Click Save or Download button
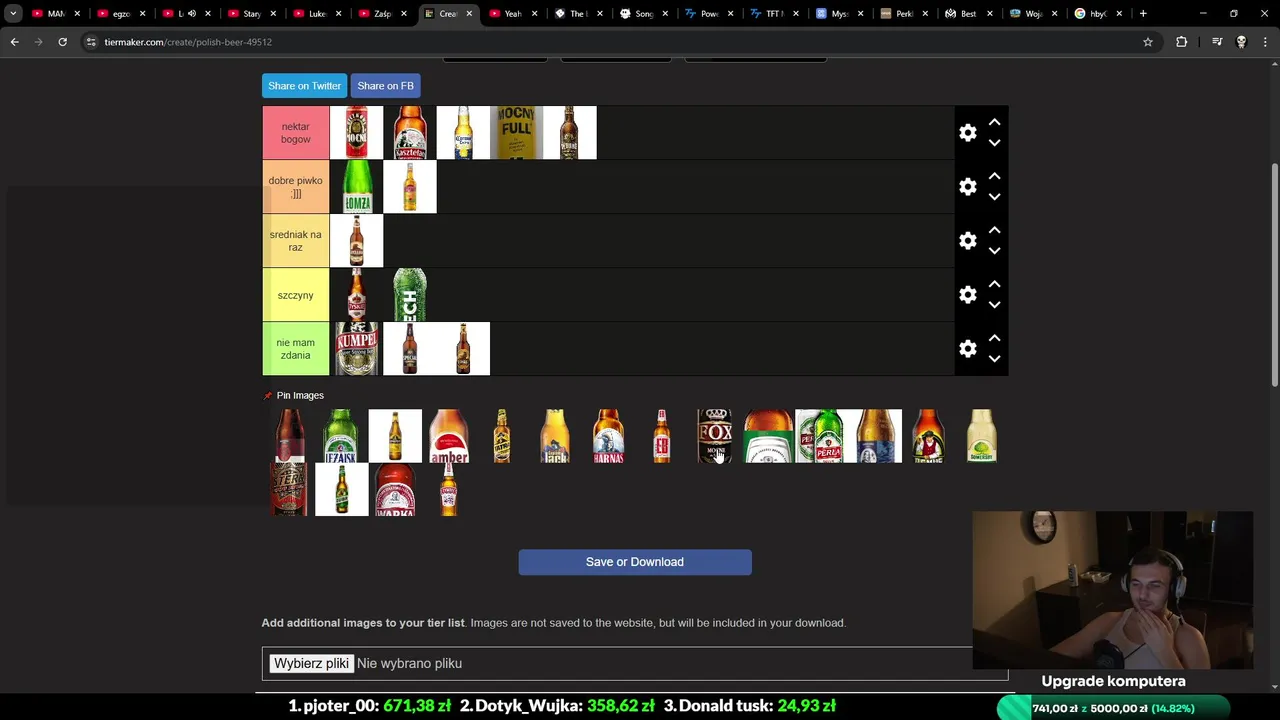 coord(635,562)
